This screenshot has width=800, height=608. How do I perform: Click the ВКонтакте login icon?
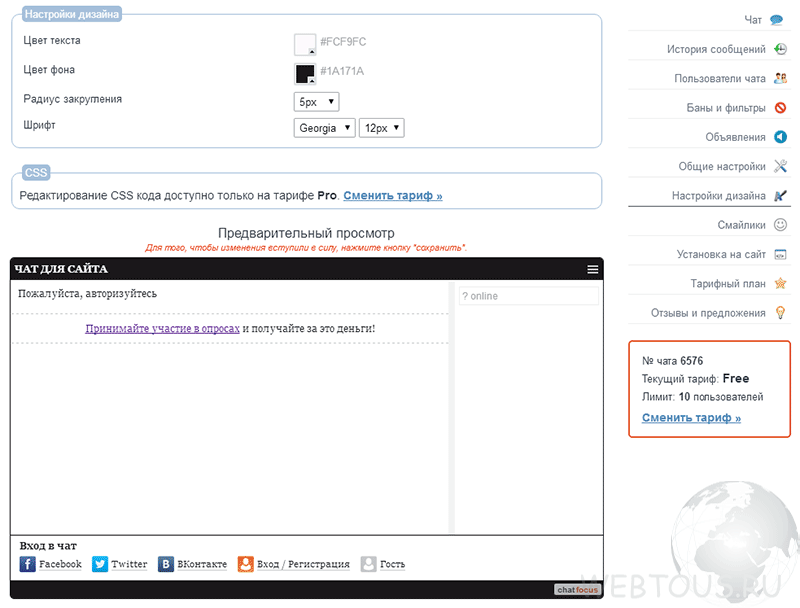pyautogui.click(x=166, y=564)
